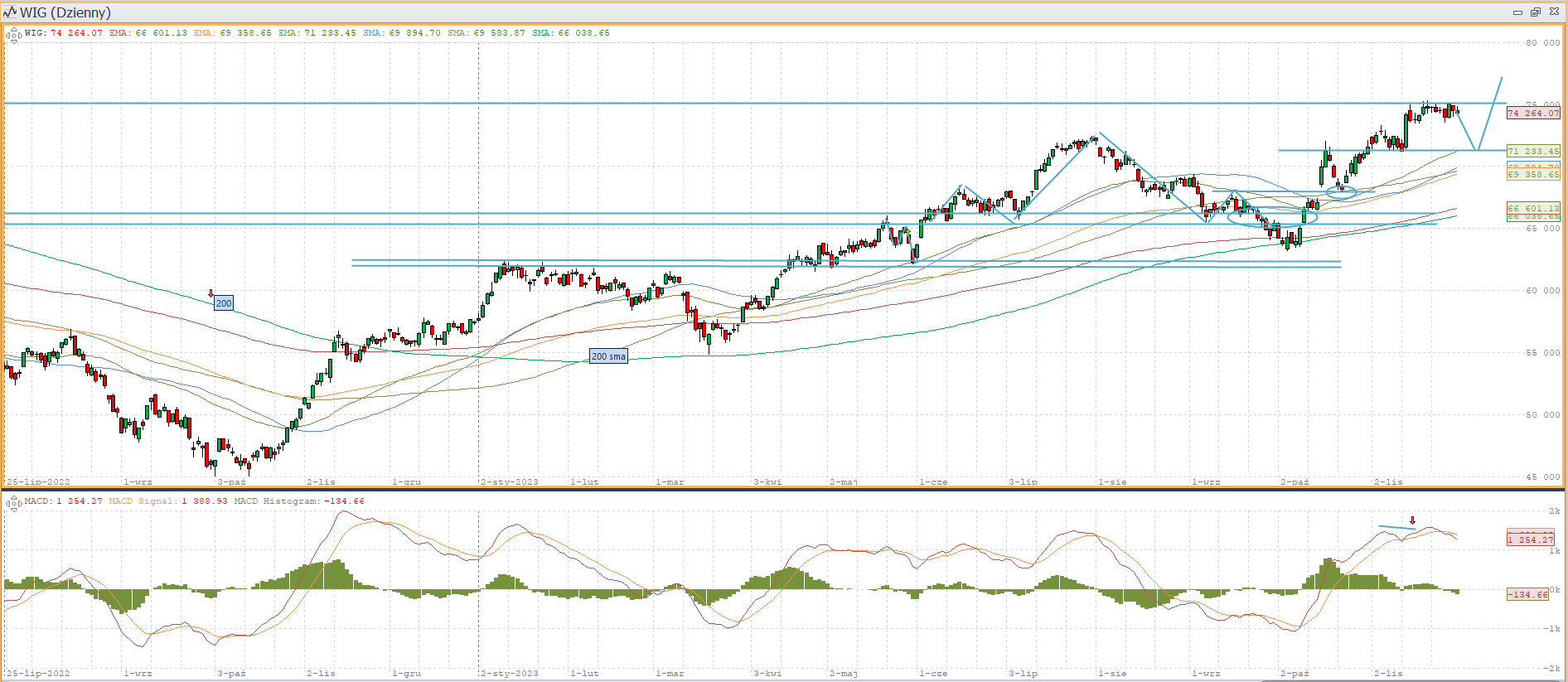
Task: Click the pan control icon in price panel
Action: tap(13, 36)
